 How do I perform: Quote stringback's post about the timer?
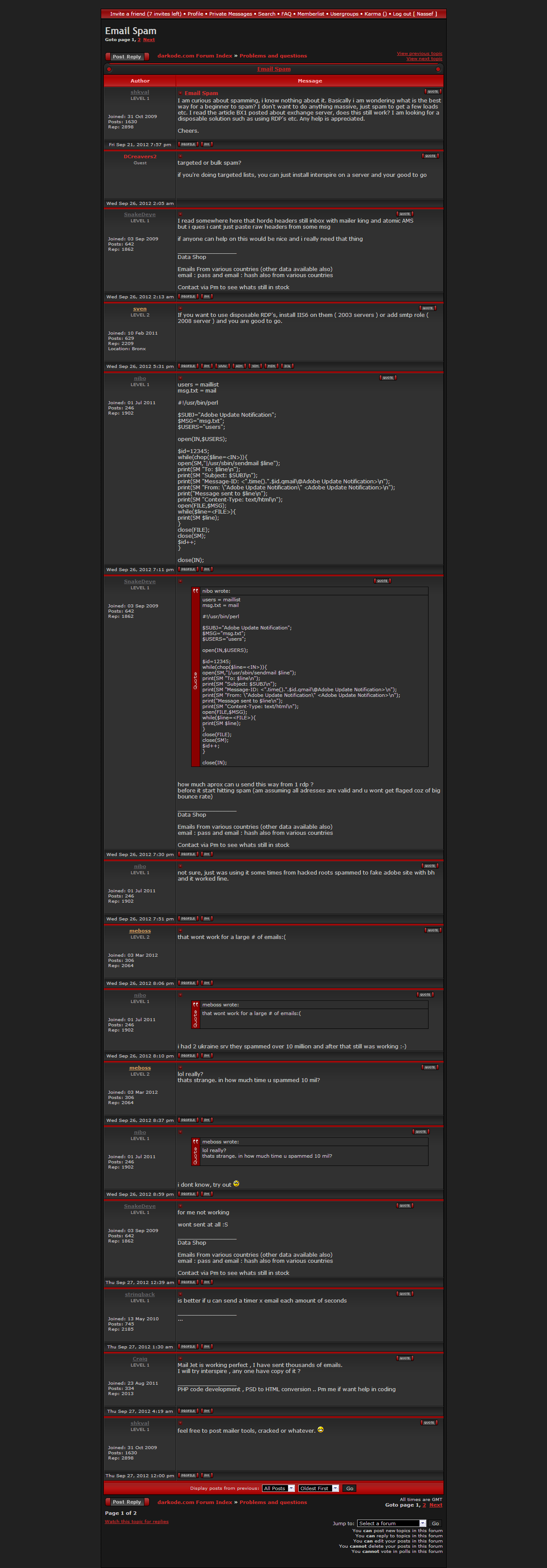click(404, 1293)
